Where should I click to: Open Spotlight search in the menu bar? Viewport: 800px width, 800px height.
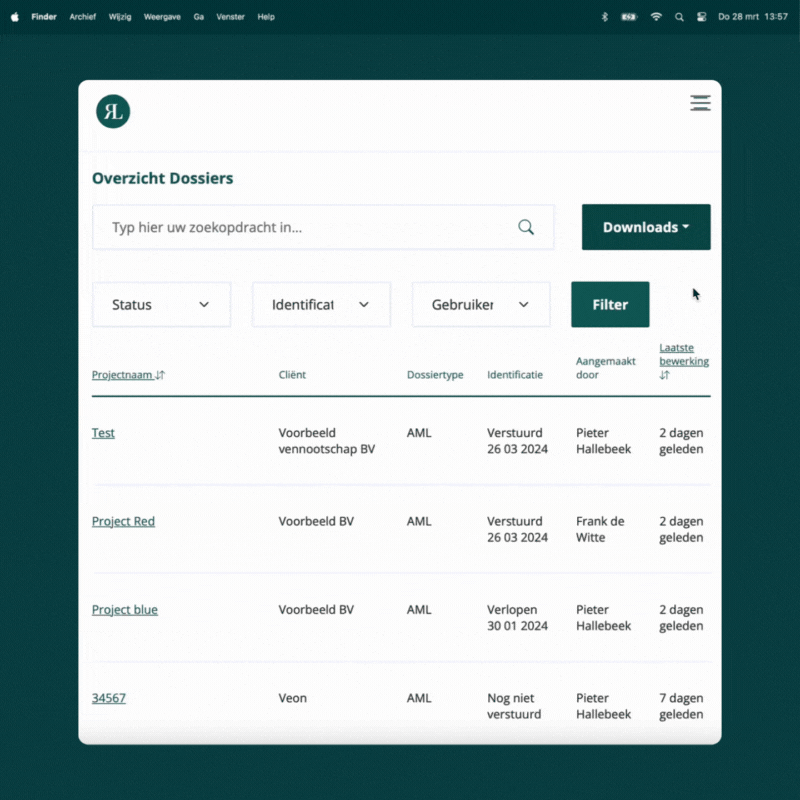pos(680,17)
